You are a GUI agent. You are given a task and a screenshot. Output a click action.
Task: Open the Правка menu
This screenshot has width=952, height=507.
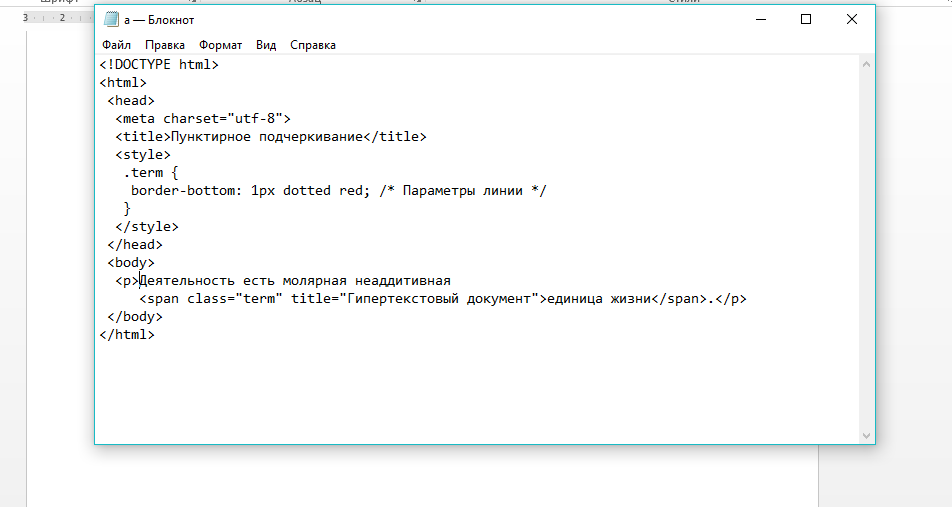point(165,45)
